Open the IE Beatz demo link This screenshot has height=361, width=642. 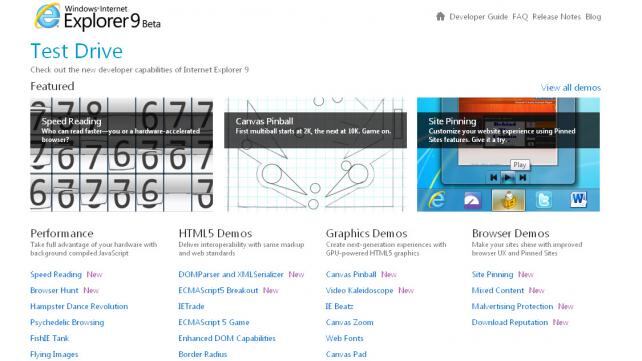click(339, 307)
